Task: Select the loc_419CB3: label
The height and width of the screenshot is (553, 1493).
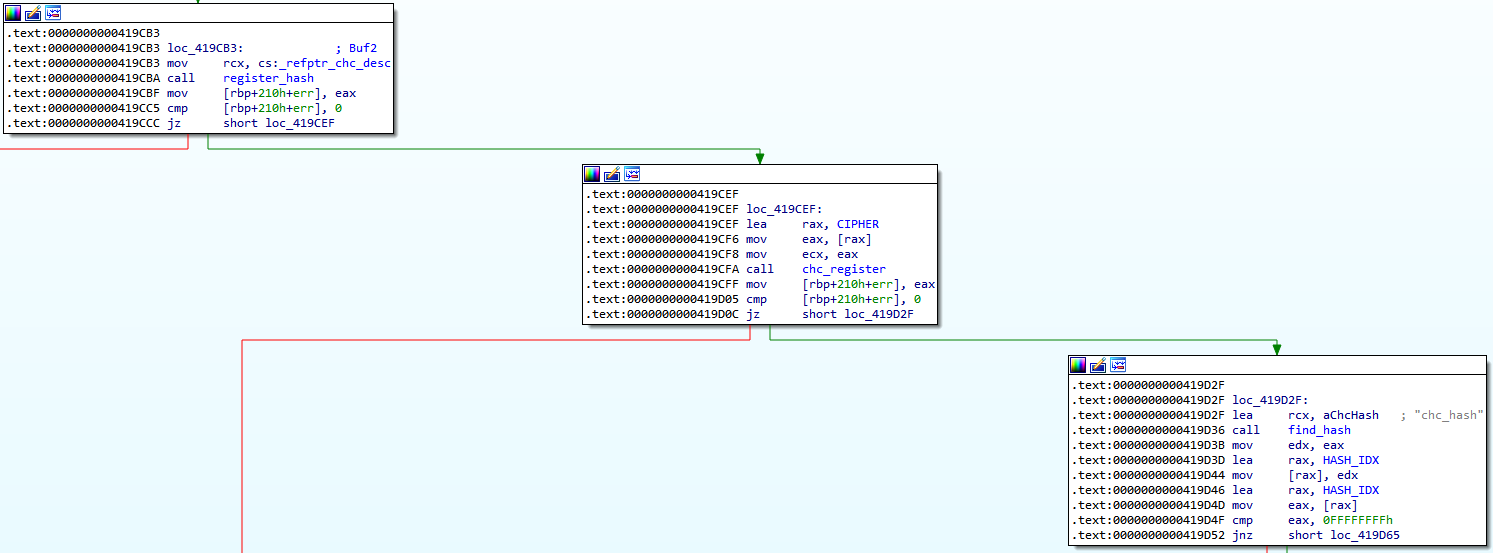Action: coord(205,48)
